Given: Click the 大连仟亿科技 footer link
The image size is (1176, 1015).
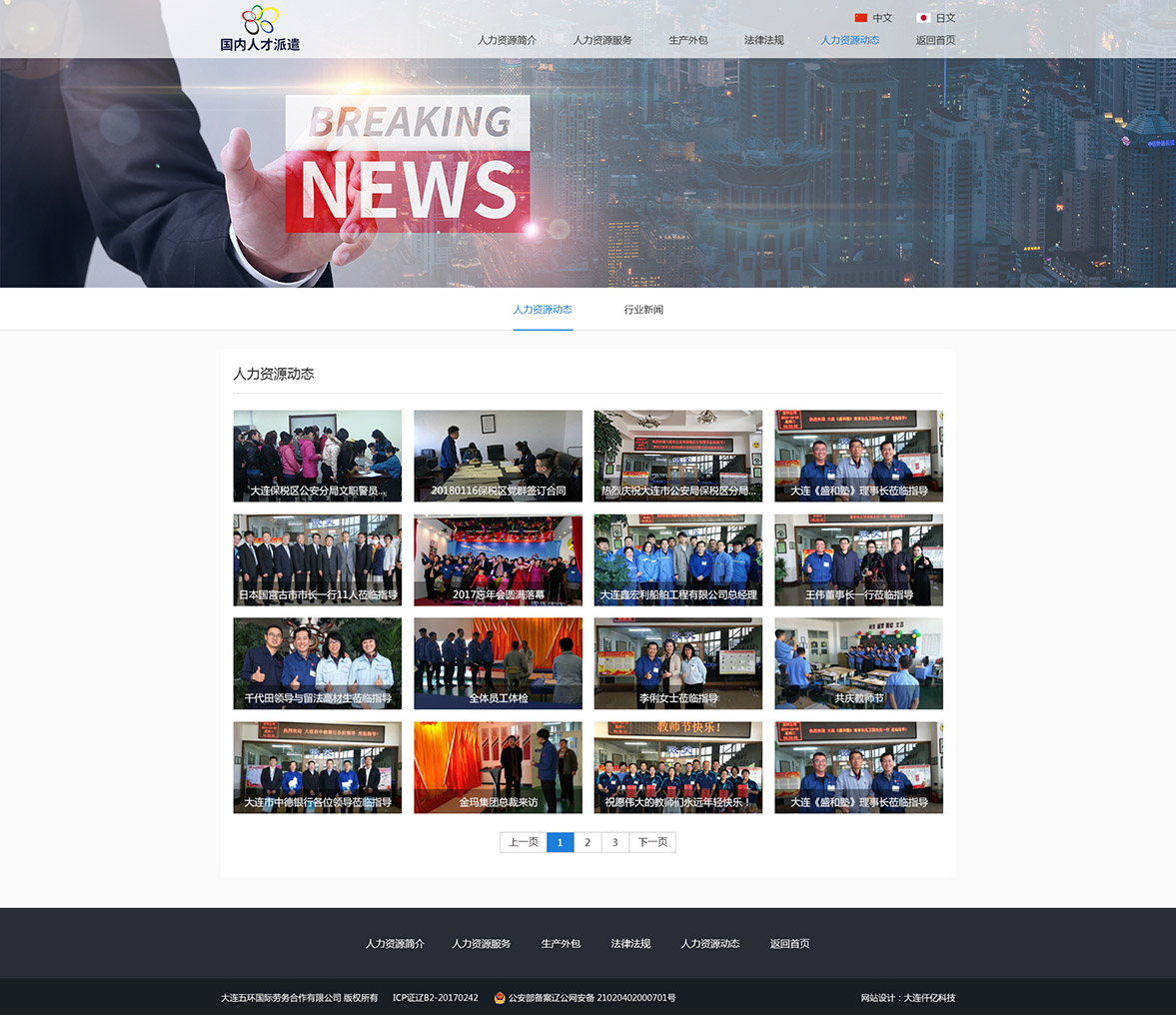Looking at the screenshot, I should [x=929, y=998].
